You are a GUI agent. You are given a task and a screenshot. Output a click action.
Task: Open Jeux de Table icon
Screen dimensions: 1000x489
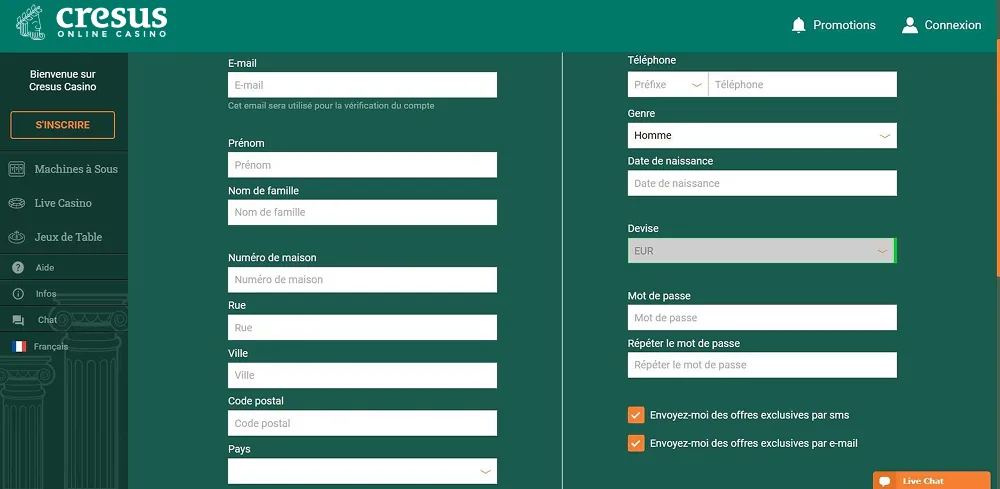(x=17, y=237)
